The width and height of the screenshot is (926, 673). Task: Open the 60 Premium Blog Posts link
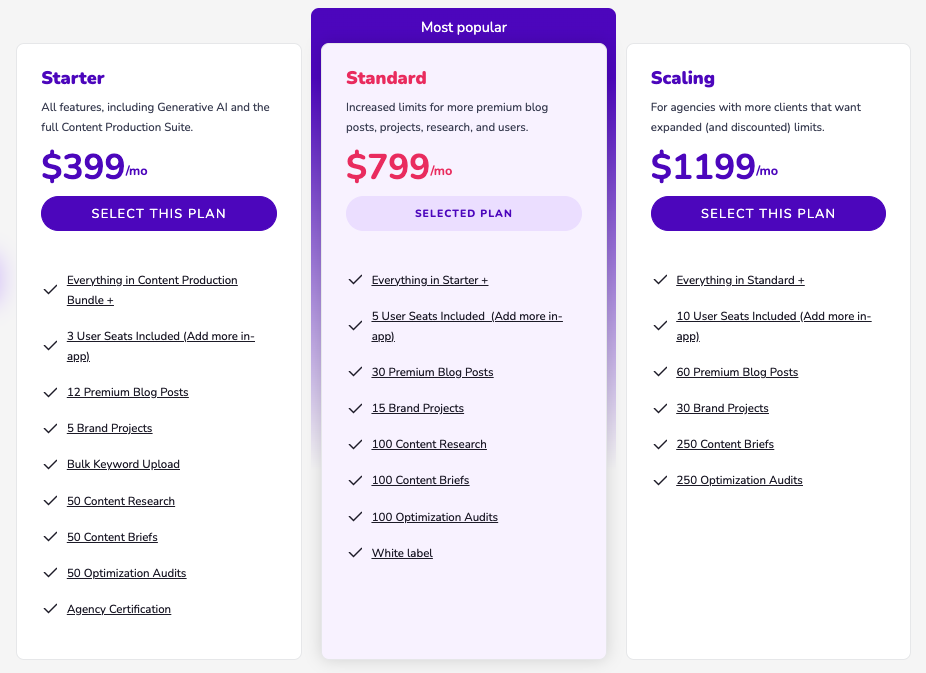click(737, 372)
